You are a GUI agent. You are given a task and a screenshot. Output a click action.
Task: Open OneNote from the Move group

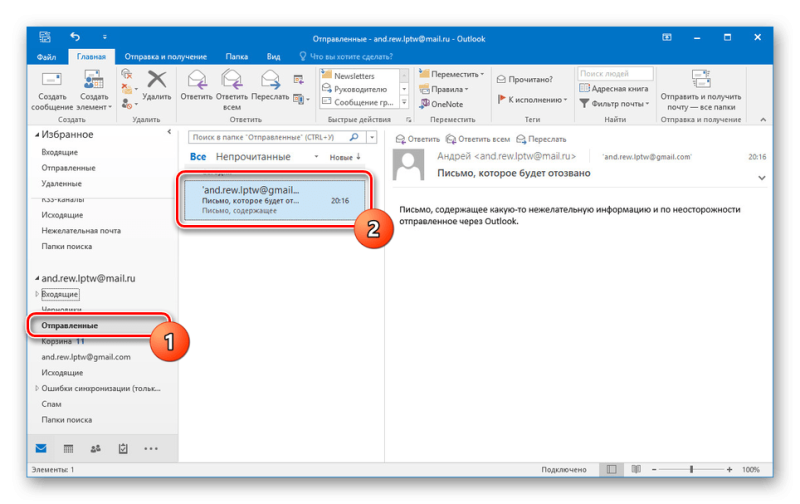pyautogui.click(x=442, y=104)
